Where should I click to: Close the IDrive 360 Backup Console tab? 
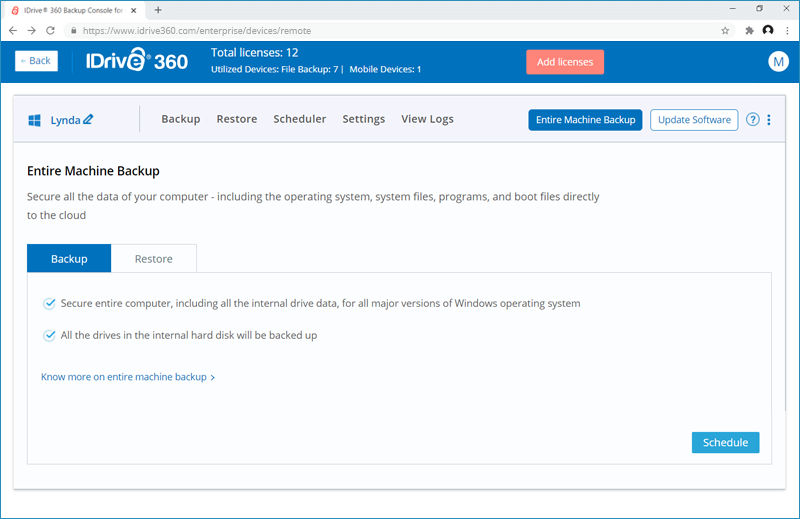point(134,10)
